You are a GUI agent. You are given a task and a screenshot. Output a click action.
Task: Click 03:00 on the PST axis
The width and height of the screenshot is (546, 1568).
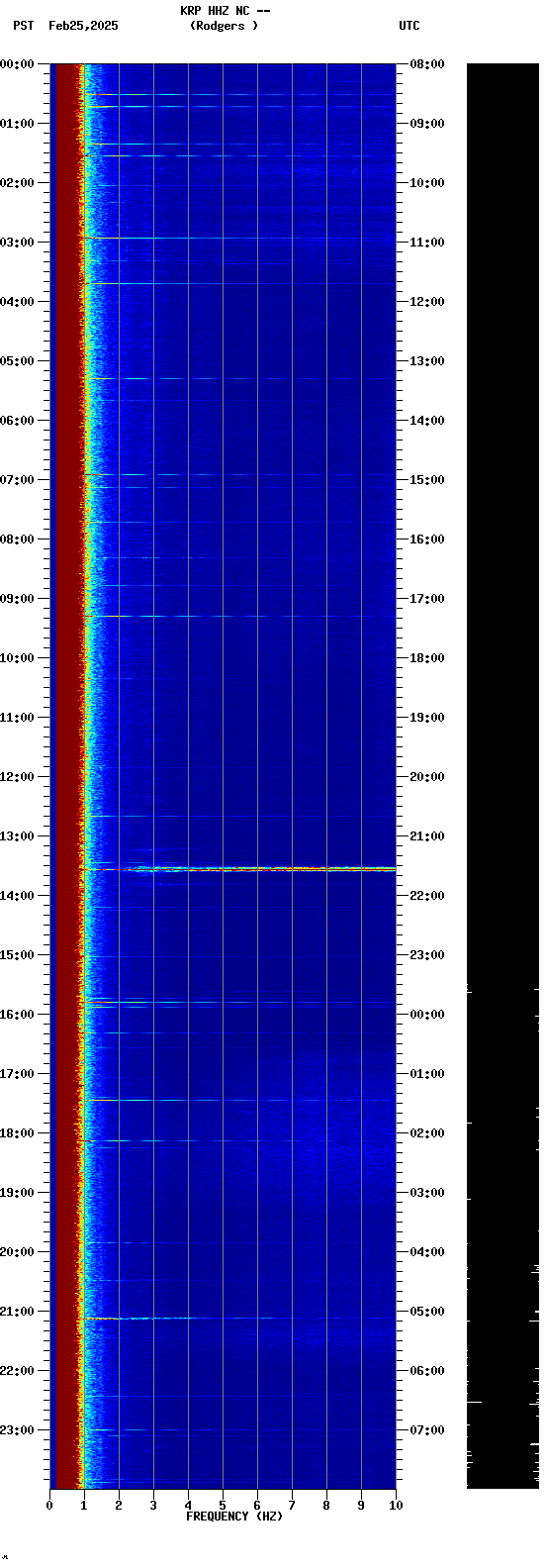pos(17,243)
